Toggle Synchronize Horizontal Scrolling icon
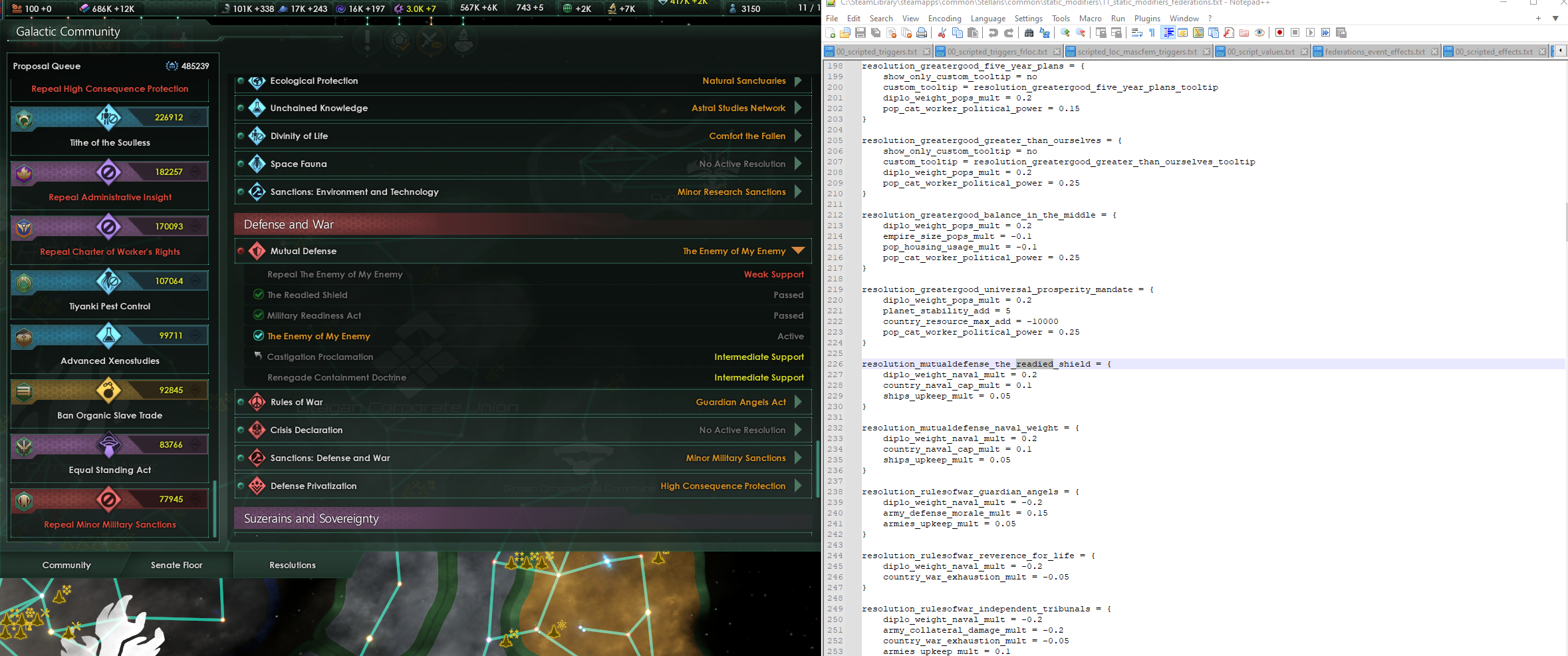Image resolution: width=1568 pixels, height=656 pixels. pos(1116,33)
